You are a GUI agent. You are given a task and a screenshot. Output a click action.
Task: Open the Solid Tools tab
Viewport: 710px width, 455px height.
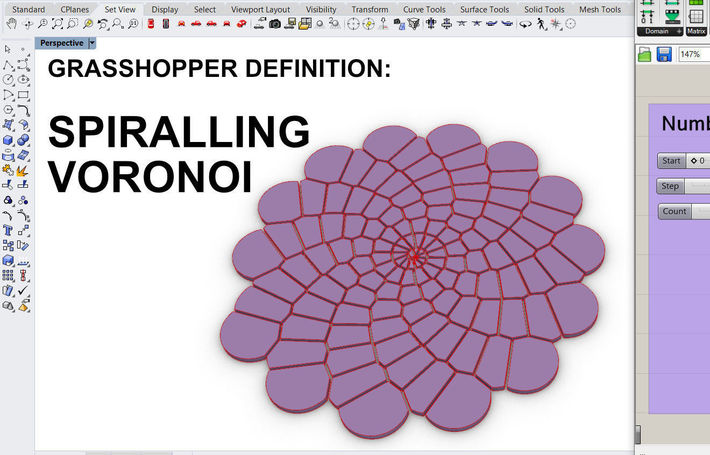click(x=544, y=10)
